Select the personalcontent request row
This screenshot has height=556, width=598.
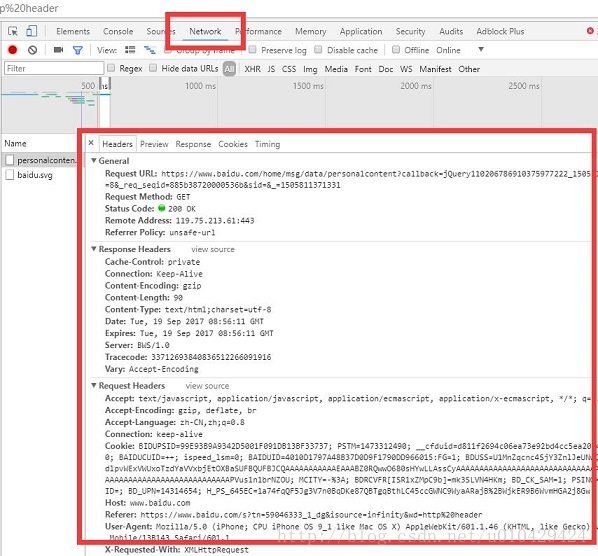click(41, 160)
